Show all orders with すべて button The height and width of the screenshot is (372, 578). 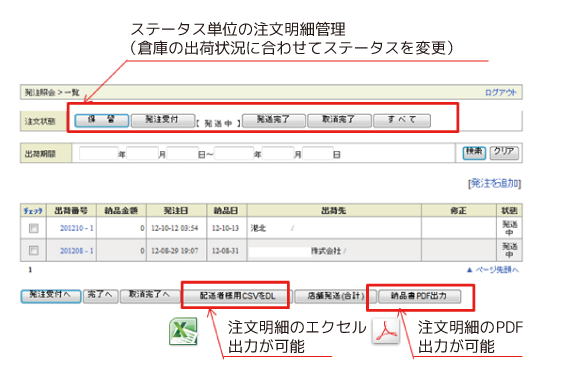point(402,120)
